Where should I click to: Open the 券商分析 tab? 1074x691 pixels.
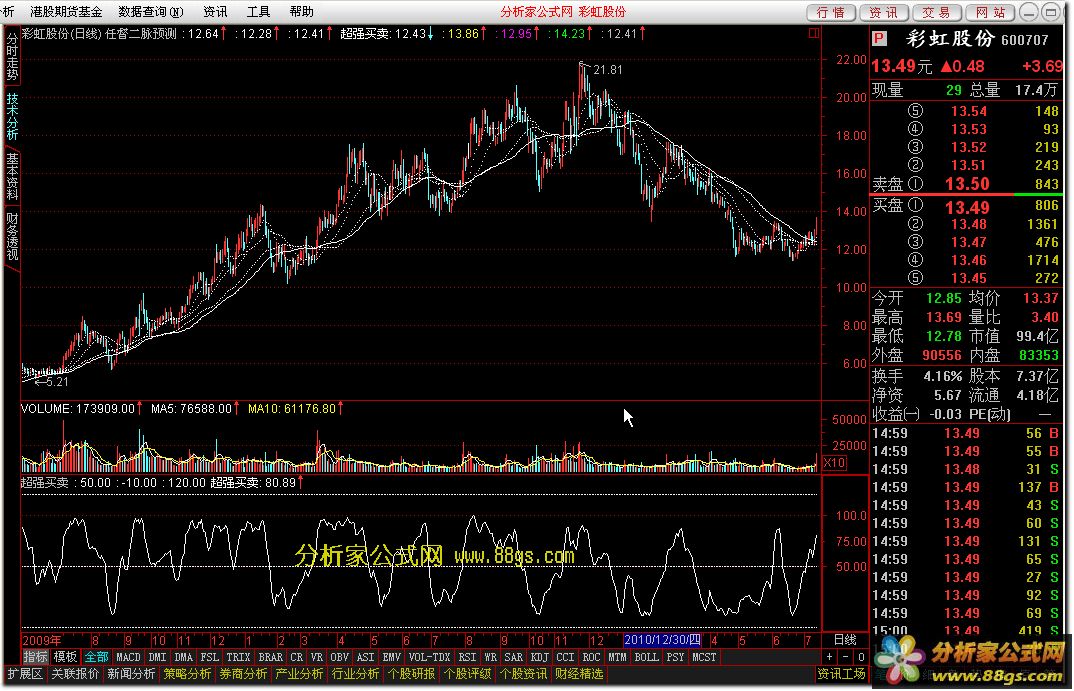pyautogui.click(x=244, y=674)
